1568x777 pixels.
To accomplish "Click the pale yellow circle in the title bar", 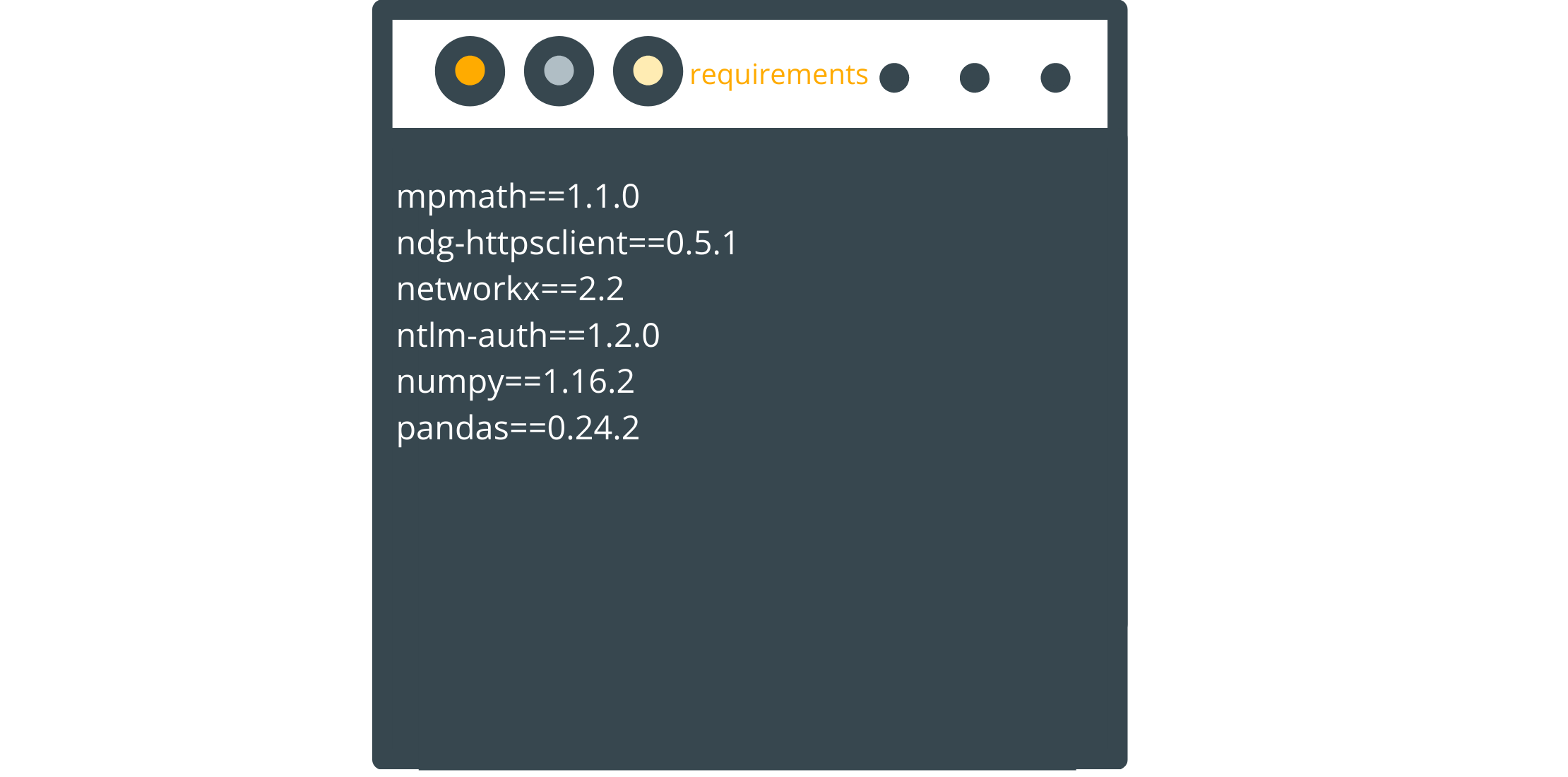I will pyautogui.click(x=648, y=71).
